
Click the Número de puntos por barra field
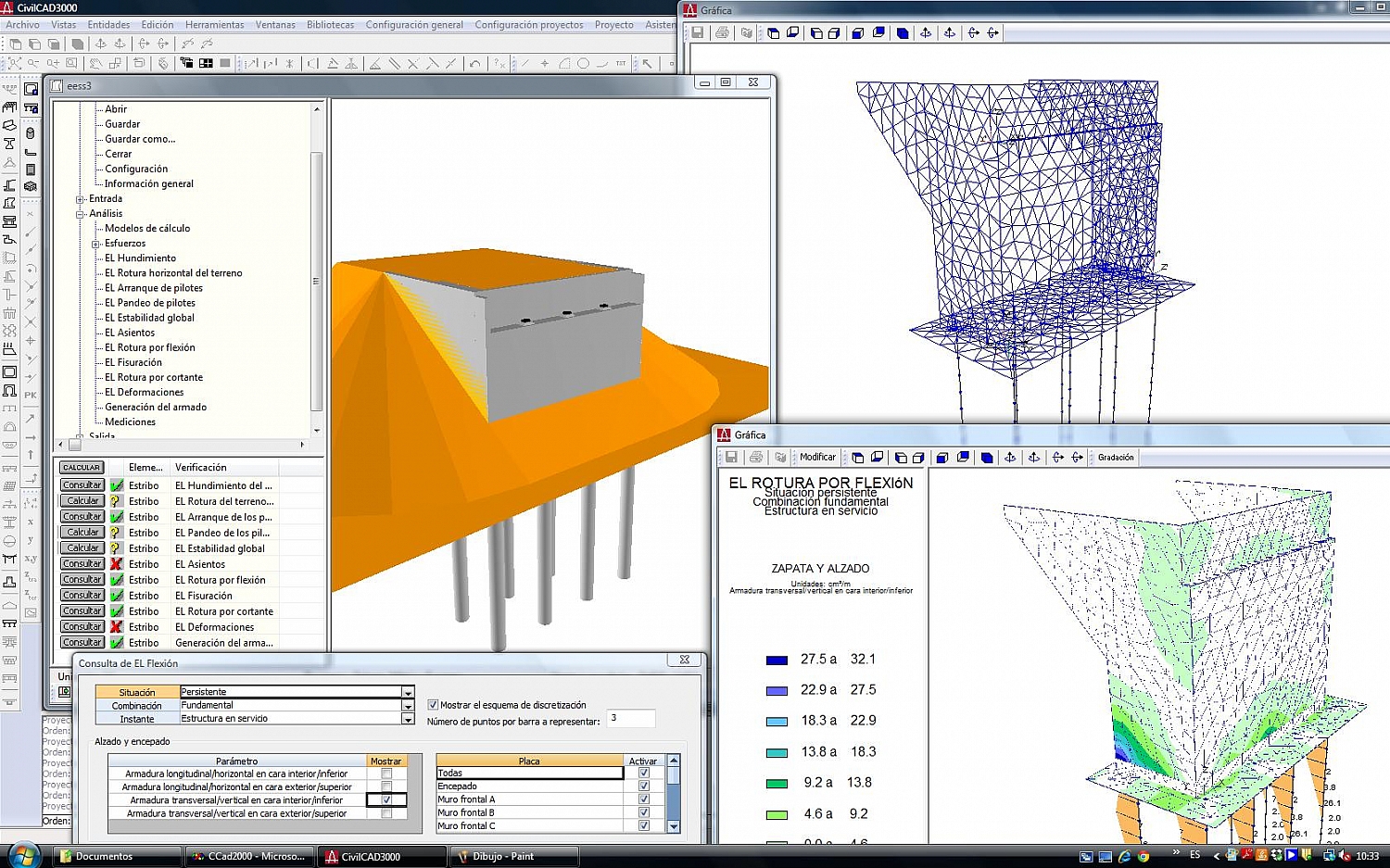630,719
